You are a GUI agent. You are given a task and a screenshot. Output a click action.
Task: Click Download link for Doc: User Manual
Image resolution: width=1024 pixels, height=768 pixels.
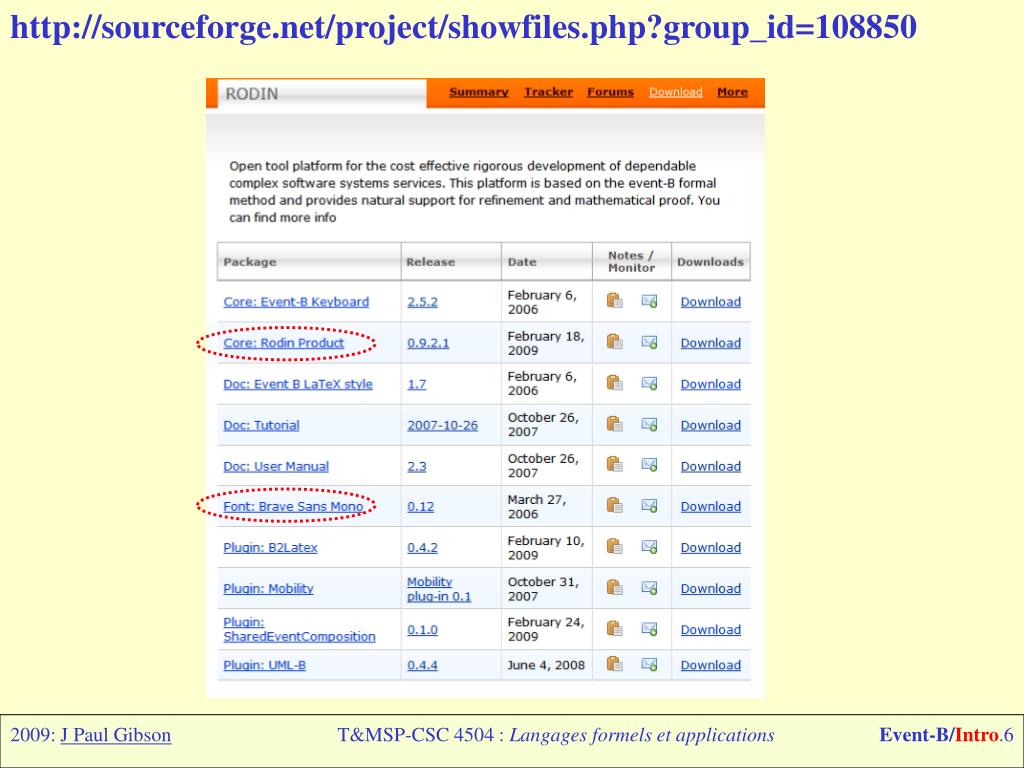click(x=711, y=466)
